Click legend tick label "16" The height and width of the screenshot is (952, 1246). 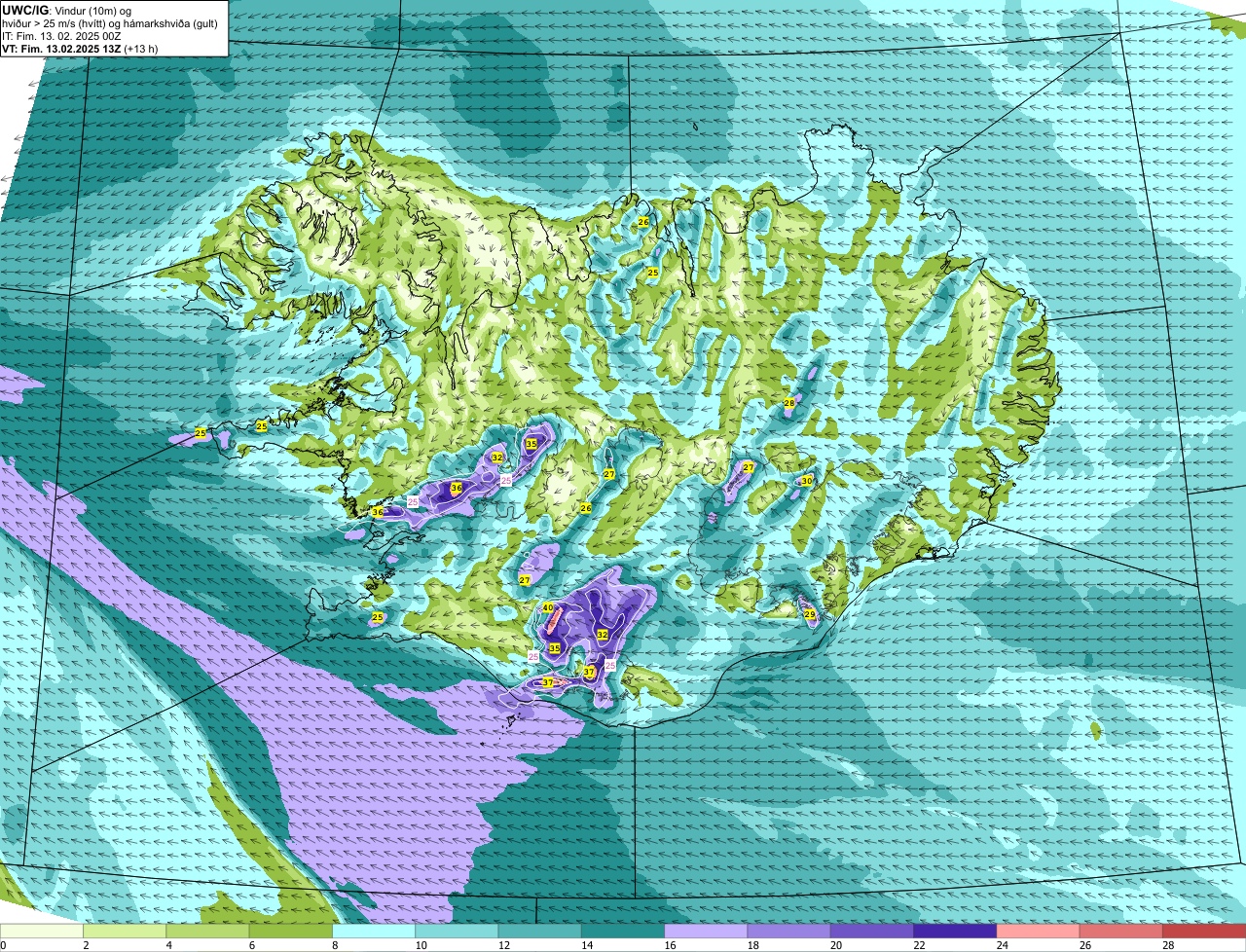668,945
